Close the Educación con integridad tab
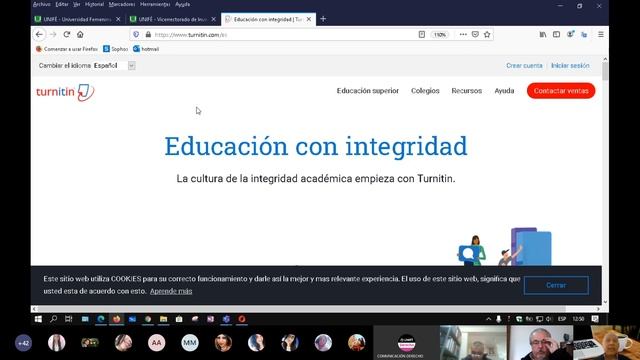640x360 pixels. (309, 19)
